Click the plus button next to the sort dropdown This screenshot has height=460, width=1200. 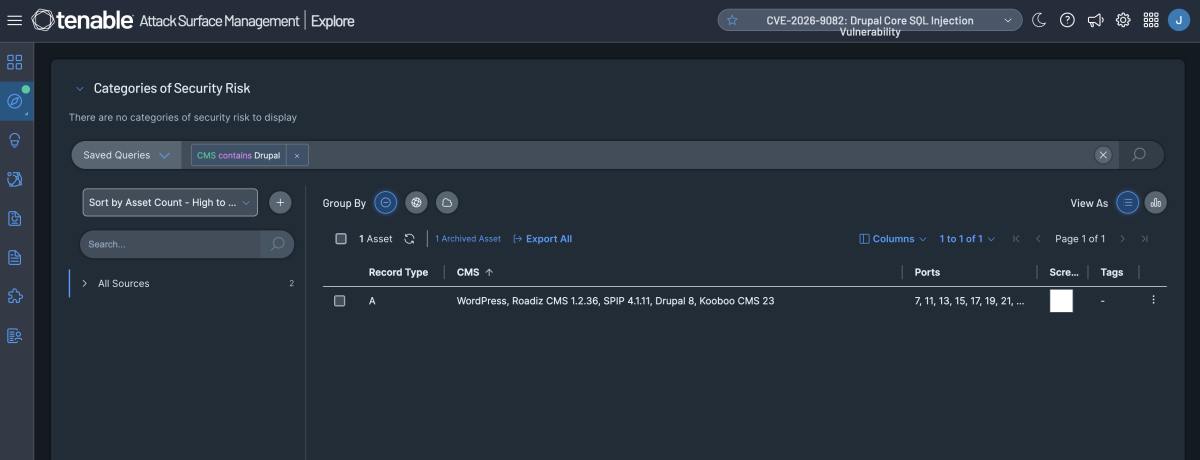281,202
